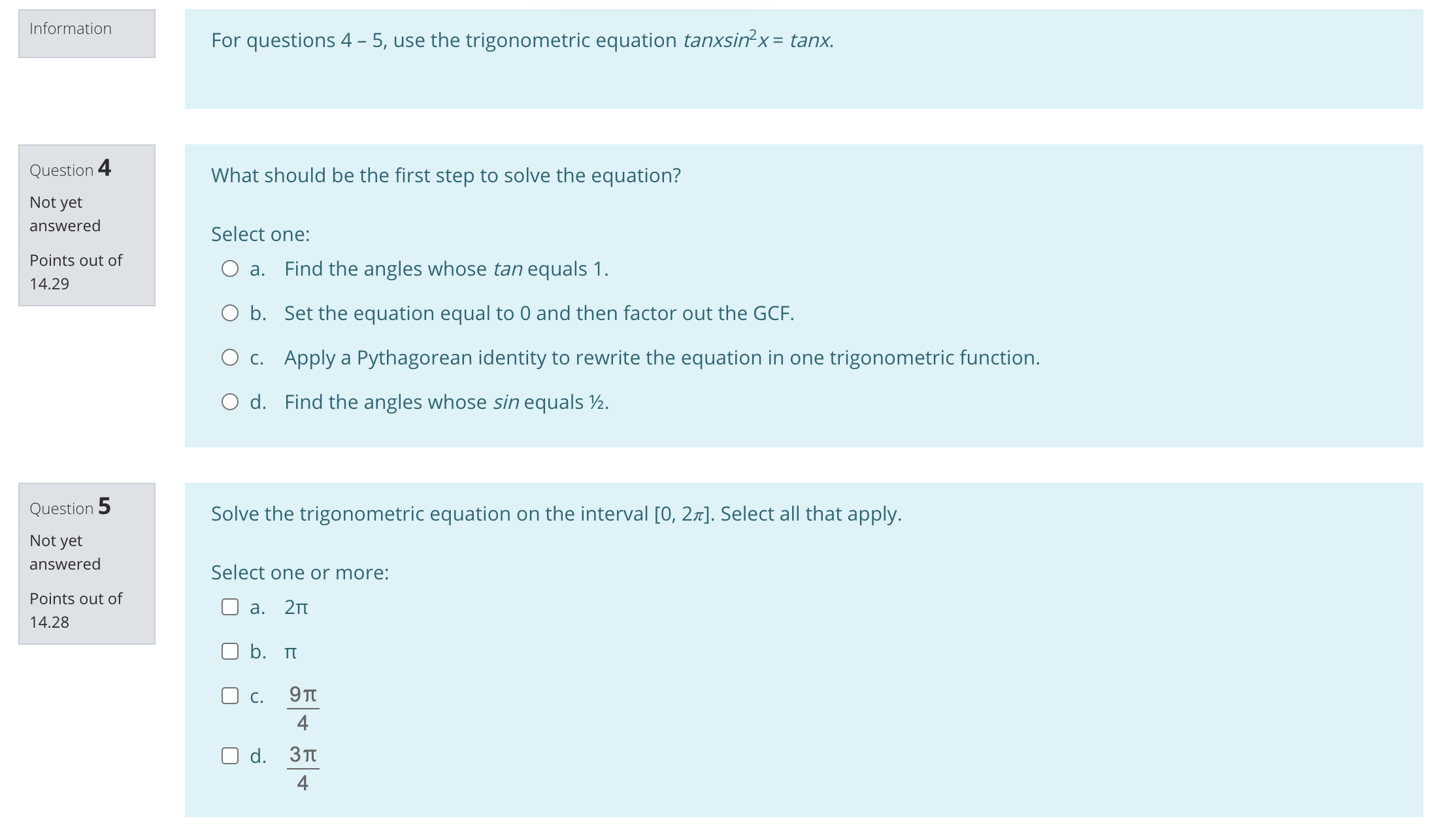Click the 'Select one:' prompt text
The width and height of the screenshot is (1443, 840).
click(x=260, y=234)
